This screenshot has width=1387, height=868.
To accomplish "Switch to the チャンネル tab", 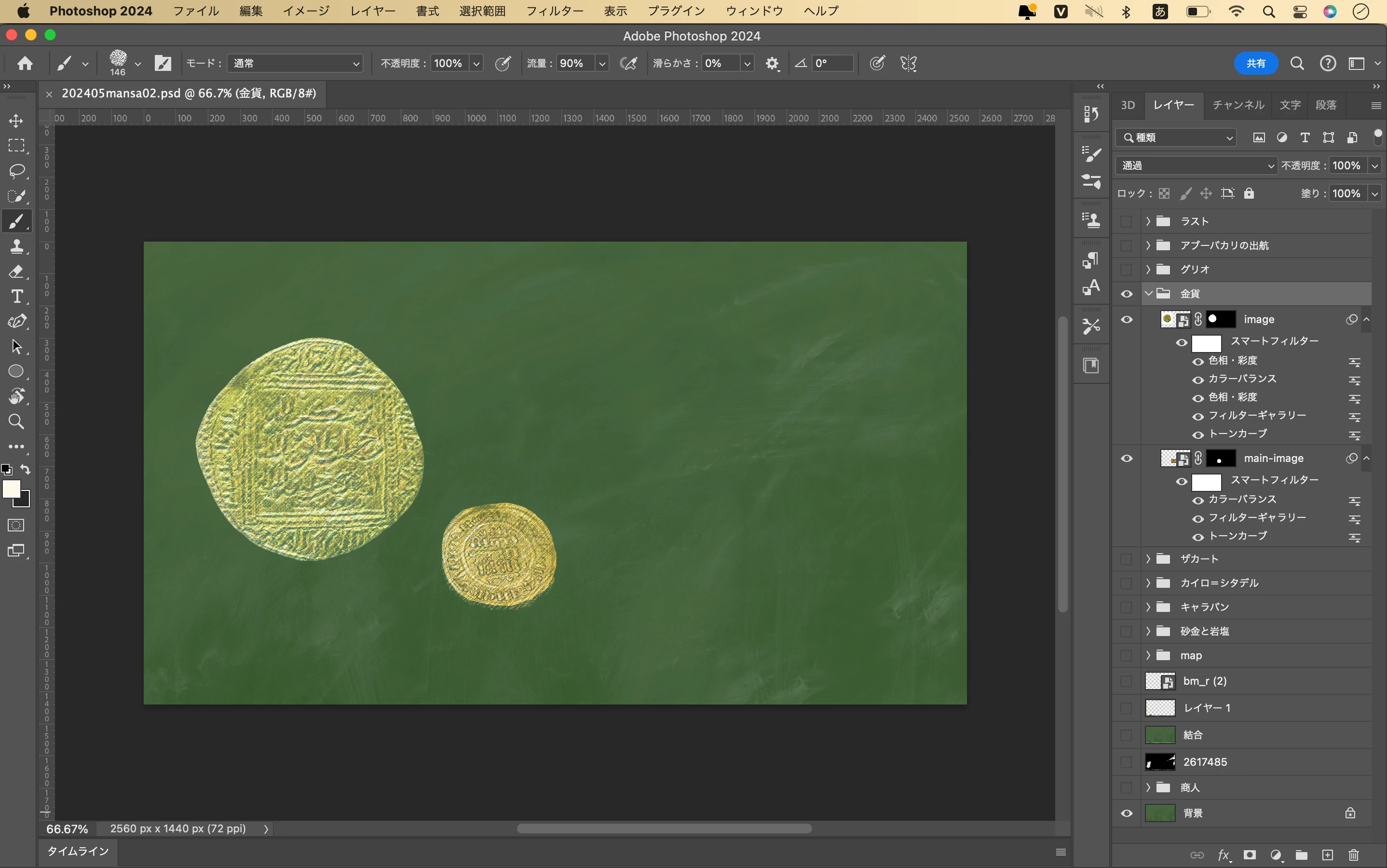I will [x=1237, y=105].
